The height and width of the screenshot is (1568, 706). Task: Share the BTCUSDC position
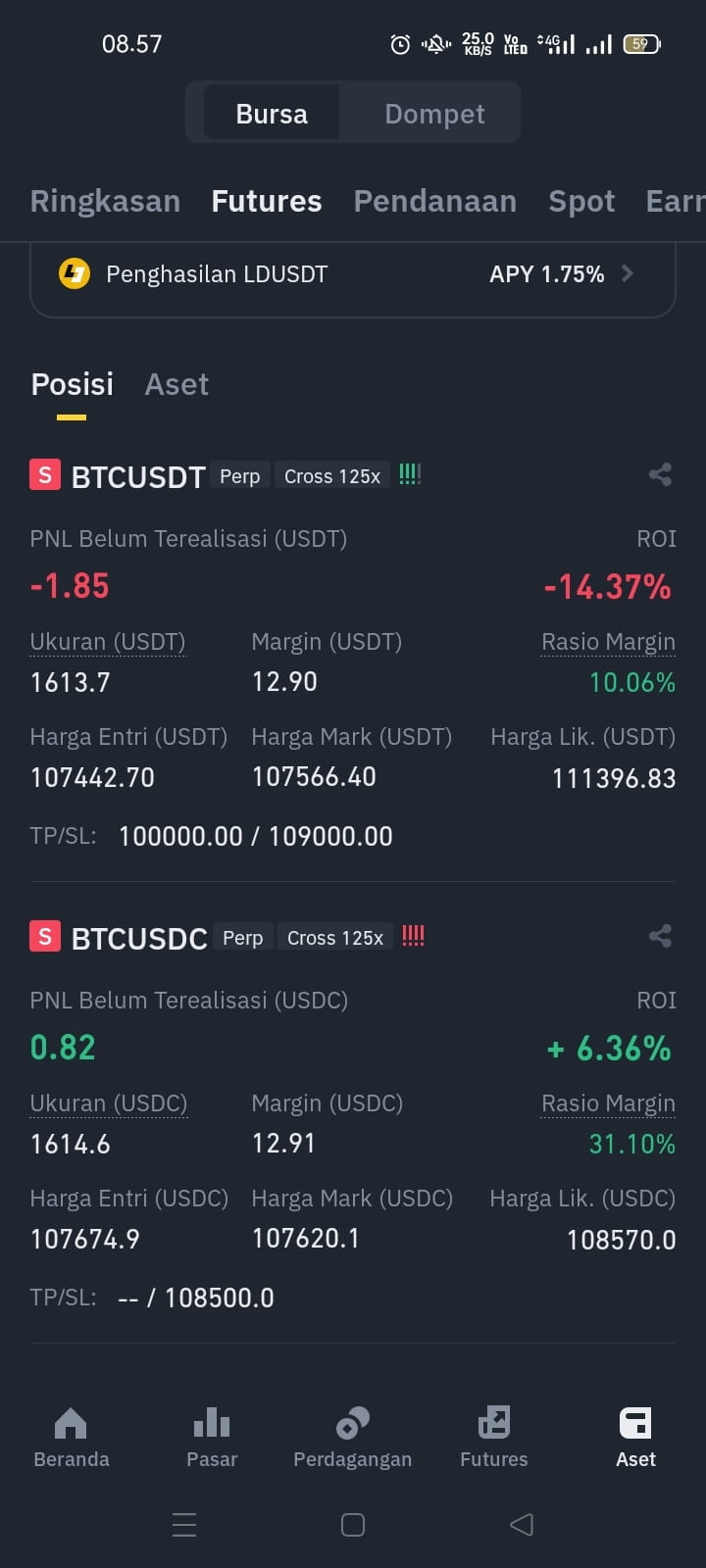(x=660, y=937)
